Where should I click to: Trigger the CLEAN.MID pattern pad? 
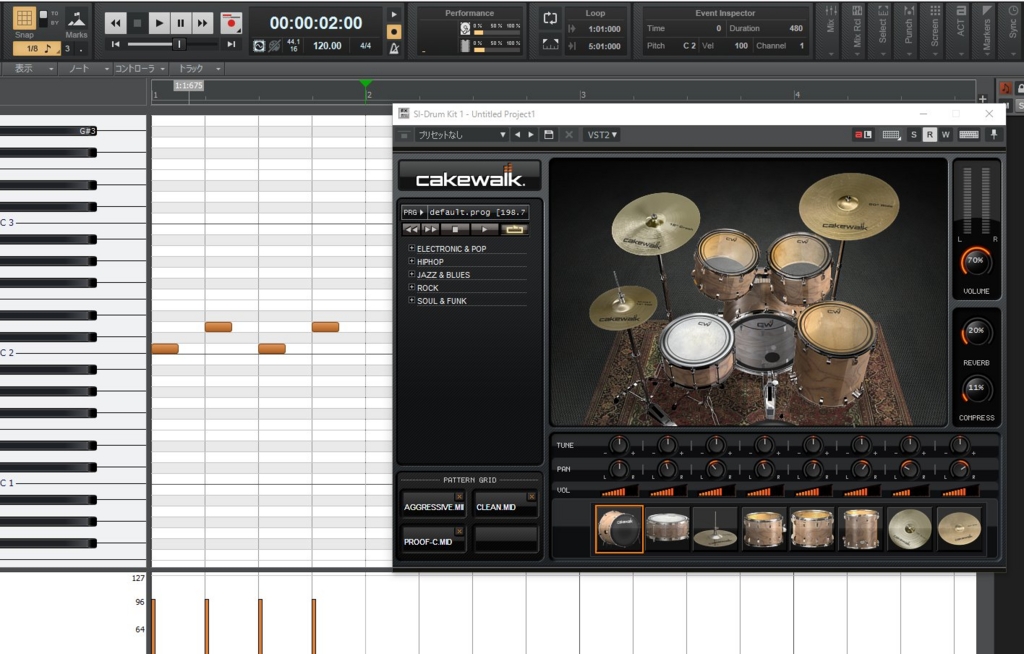coord(505,504)
